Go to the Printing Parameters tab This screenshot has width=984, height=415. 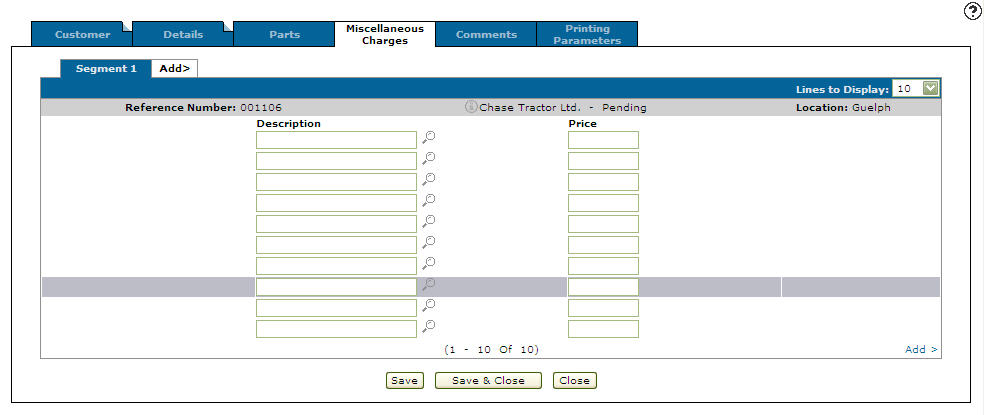point(587,35)
